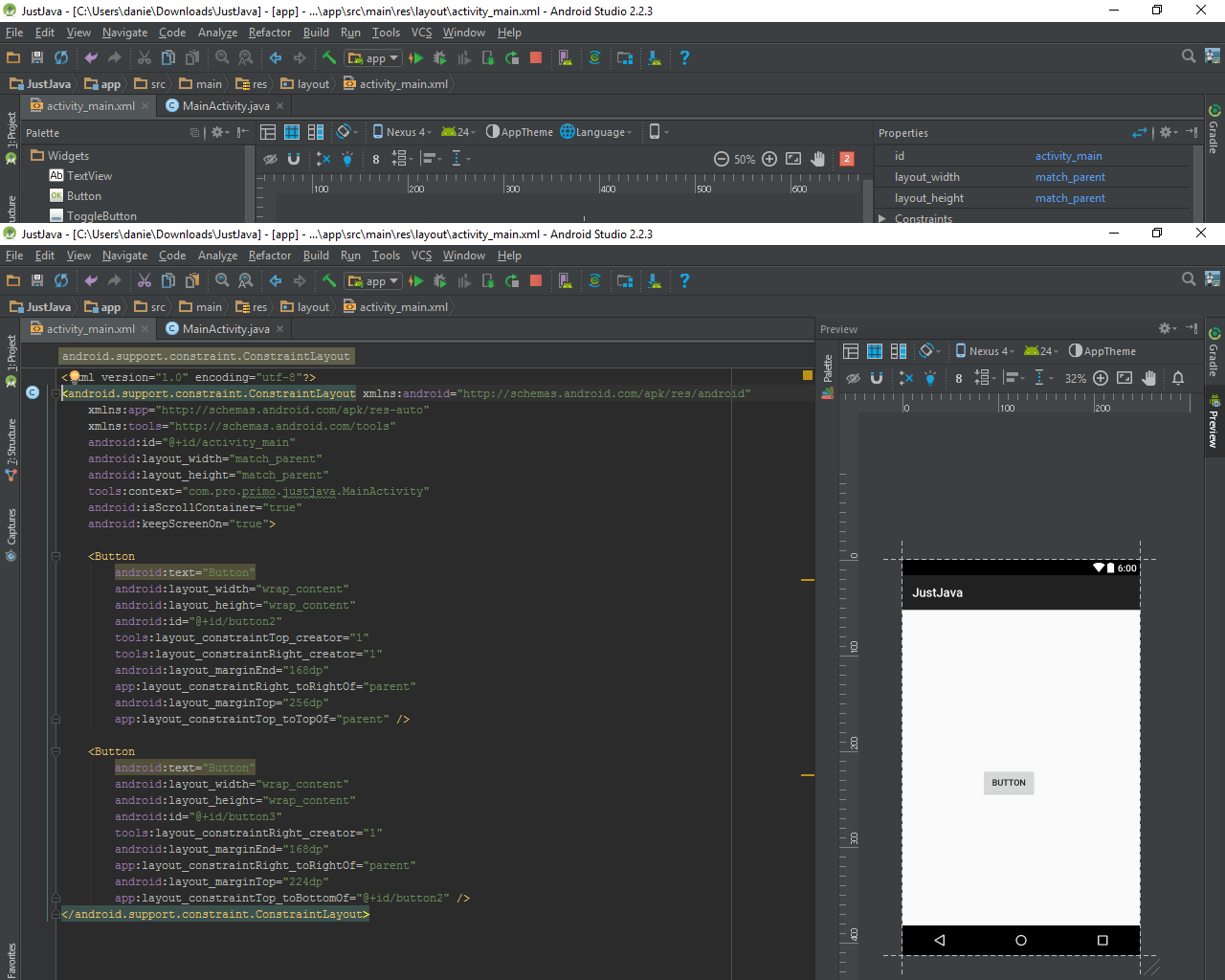Click Sync Project with Gradle icon, lower window

click(x=594, y=280)
